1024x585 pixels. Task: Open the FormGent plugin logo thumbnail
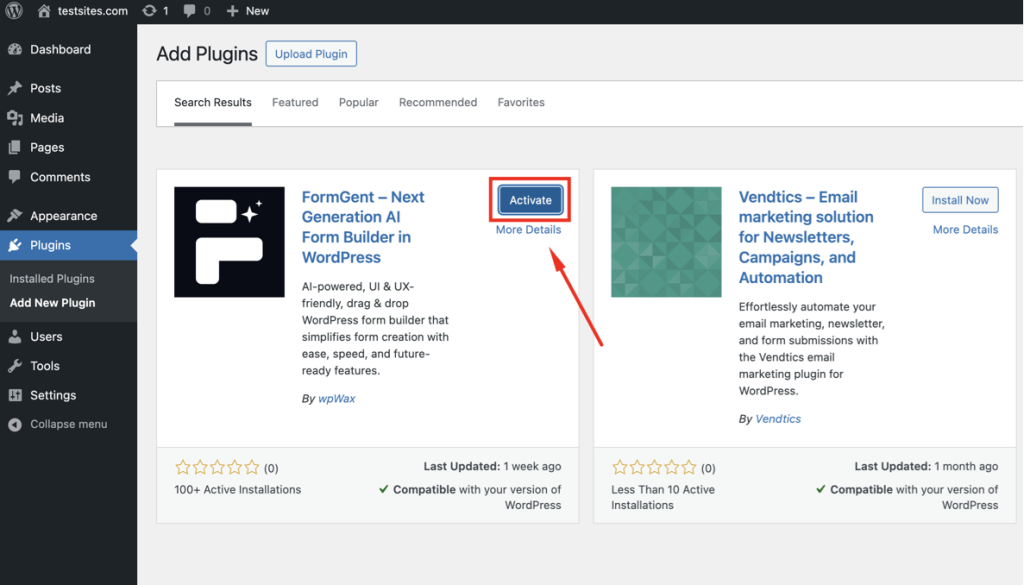tap(229, 242)
